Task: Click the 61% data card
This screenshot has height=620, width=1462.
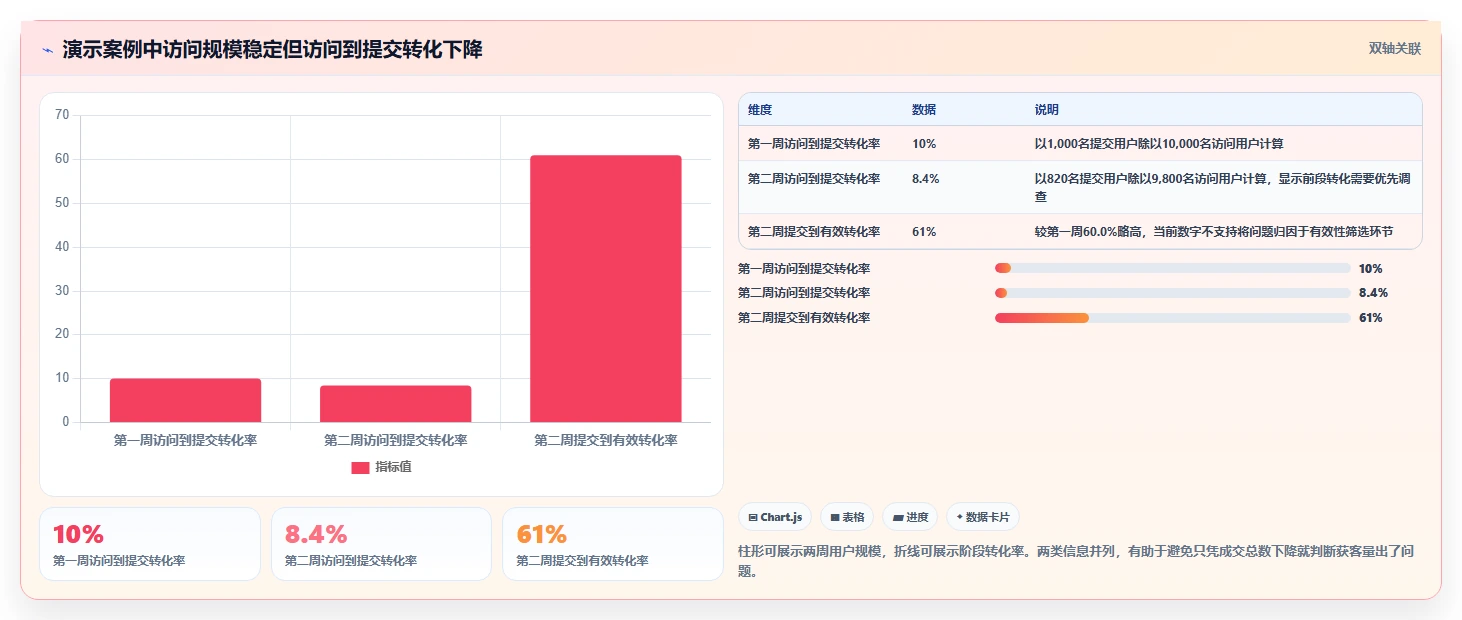Action: tap(613, 544)
